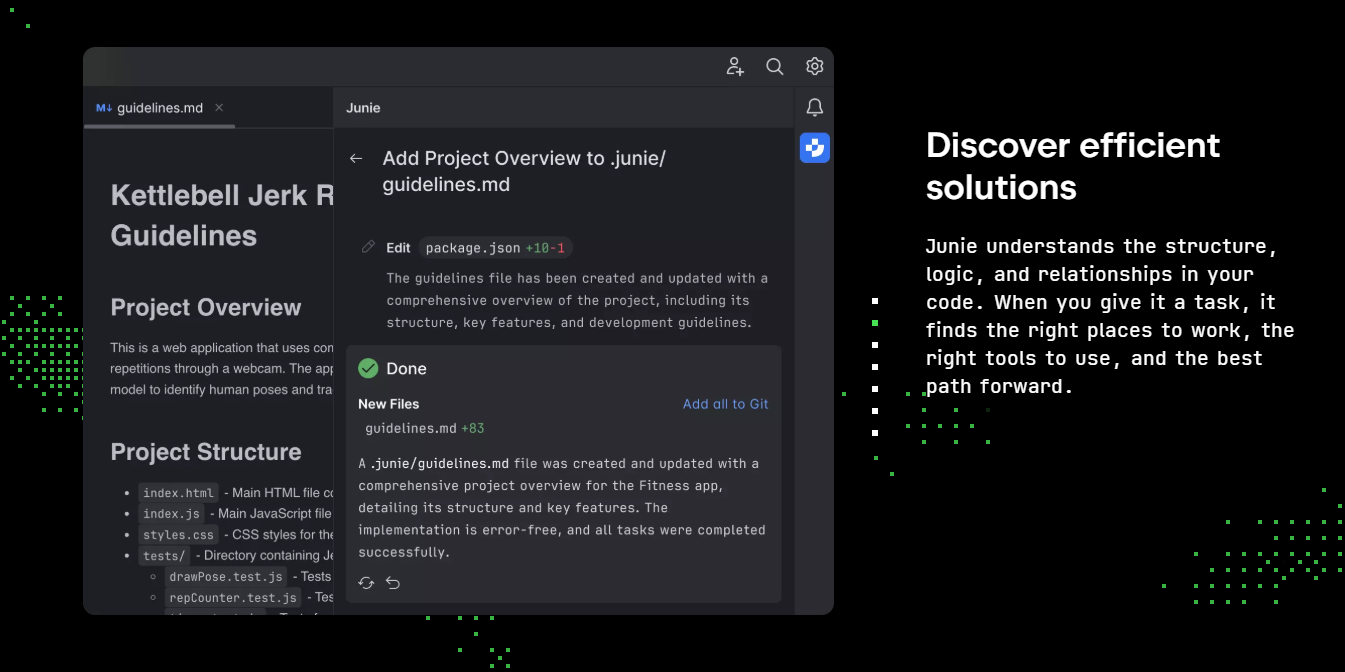The image size is (1345, 672).
Task: Click the repCounter.test.js entry
Action: point(233,598)
